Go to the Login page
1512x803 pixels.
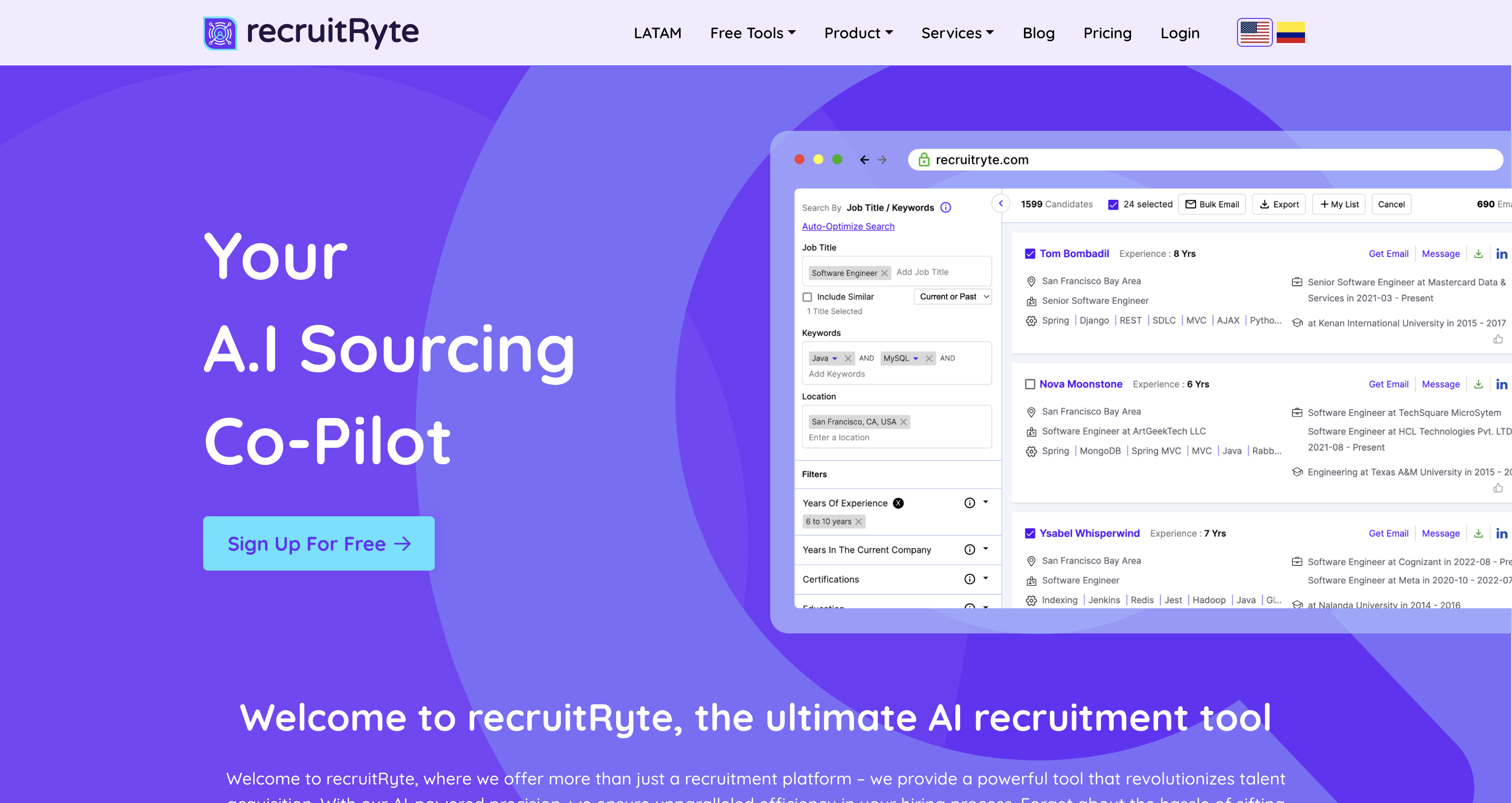1180,33
